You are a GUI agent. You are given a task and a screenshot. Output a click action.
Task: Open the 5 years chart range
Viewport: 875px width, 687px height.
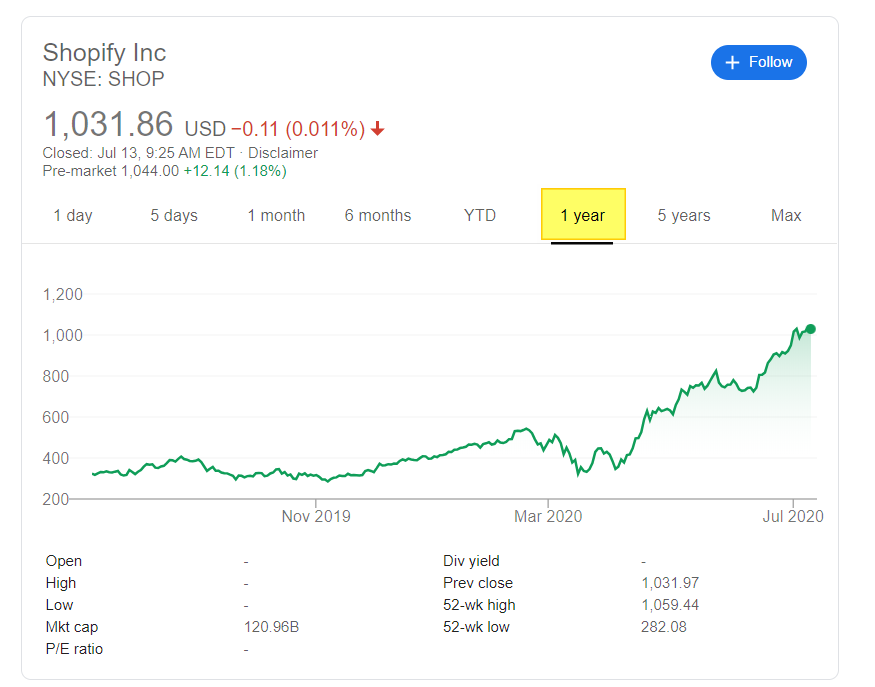pyautogui.click(x=684, y=215)
